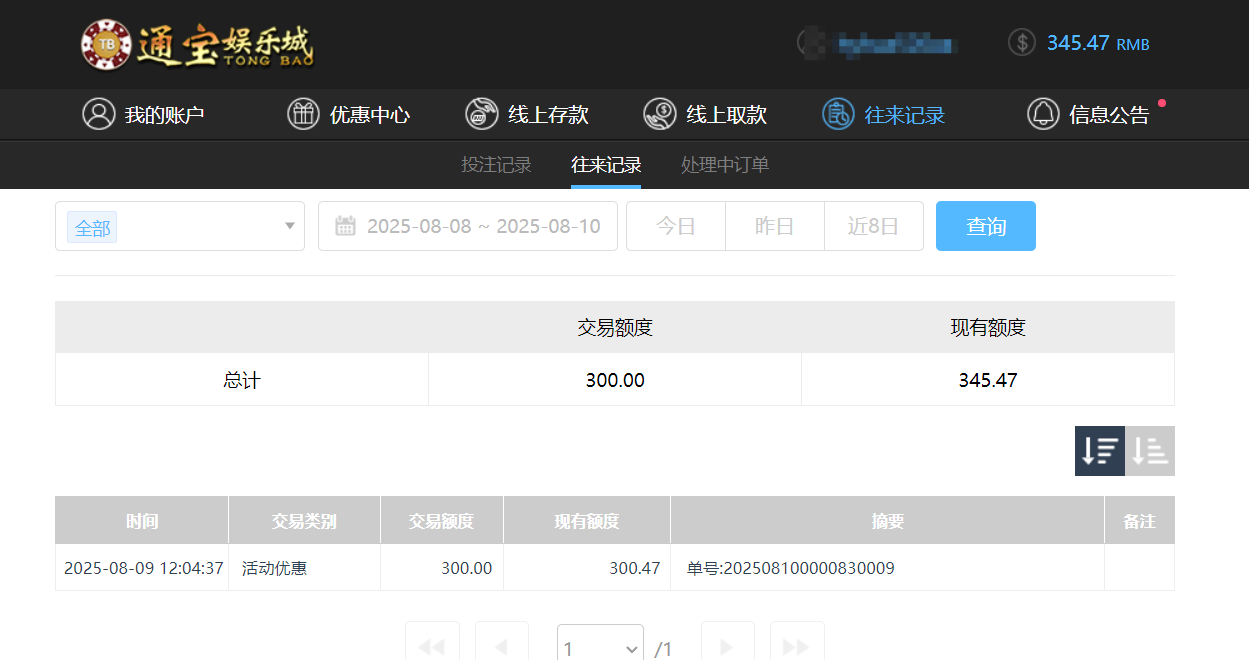1249x660 pixels.
Task: Open the page number dropdown
Action: (599, 648)
